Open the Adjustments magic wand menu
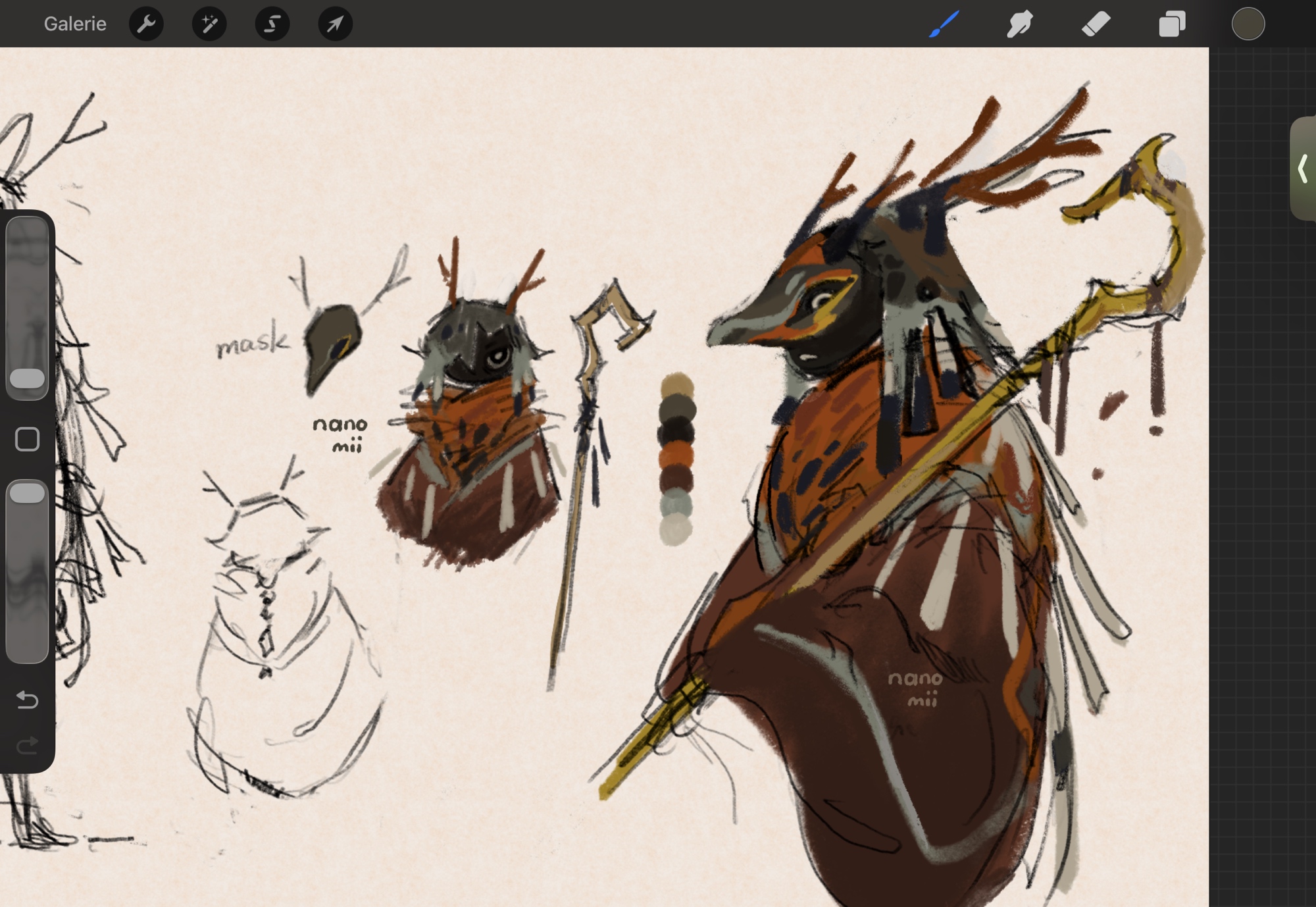1316x907 pixels. point(209,24)
